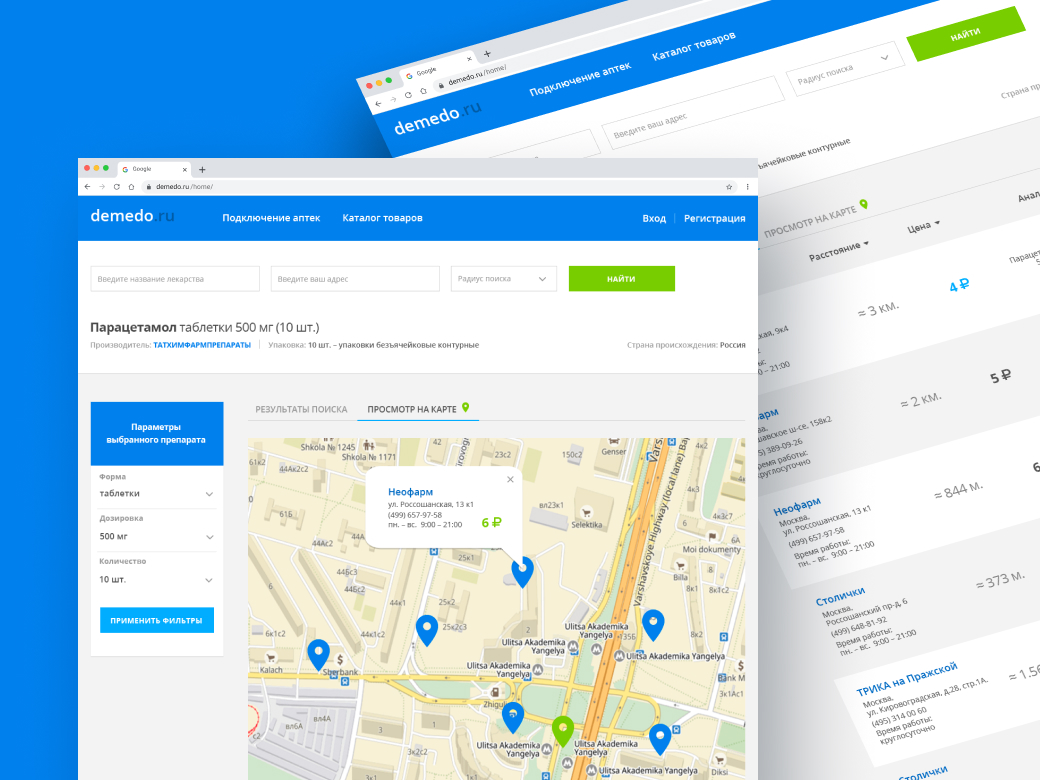Click the home icon in the browser toolbar
The width and height of the screenshot is (1040, 780).
pos(131,187)
